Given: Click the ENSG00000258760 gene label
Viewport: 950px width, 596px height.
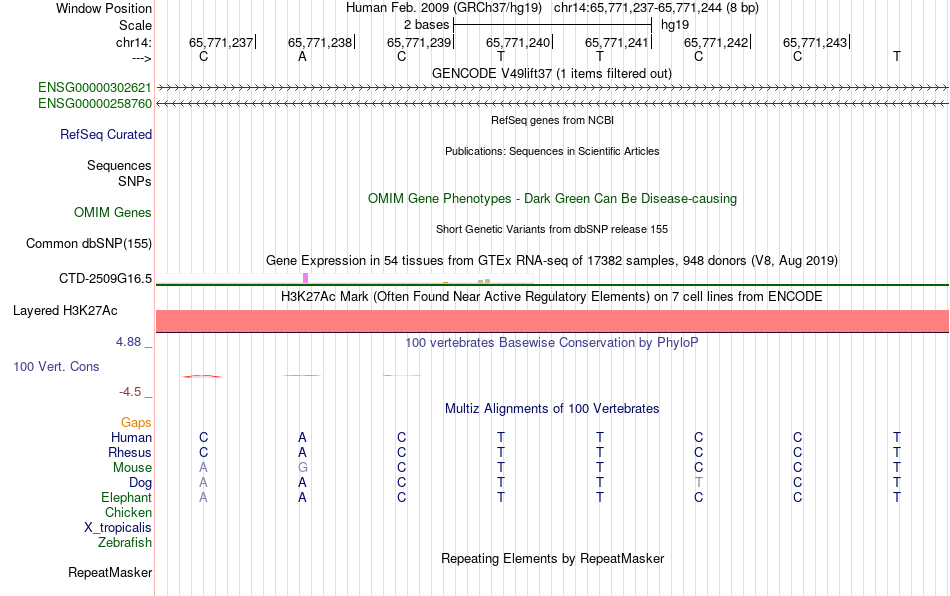Looking at the screenshot, I should [95, 104].
